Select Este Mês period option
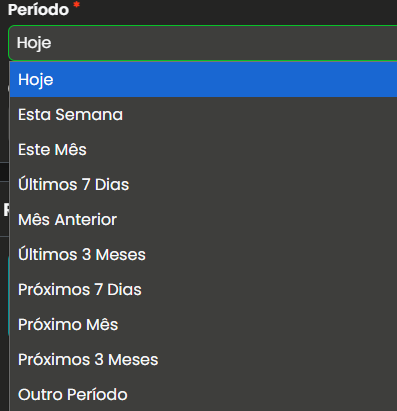The height and width of the screenshot is (411, 397). point(203,150)
